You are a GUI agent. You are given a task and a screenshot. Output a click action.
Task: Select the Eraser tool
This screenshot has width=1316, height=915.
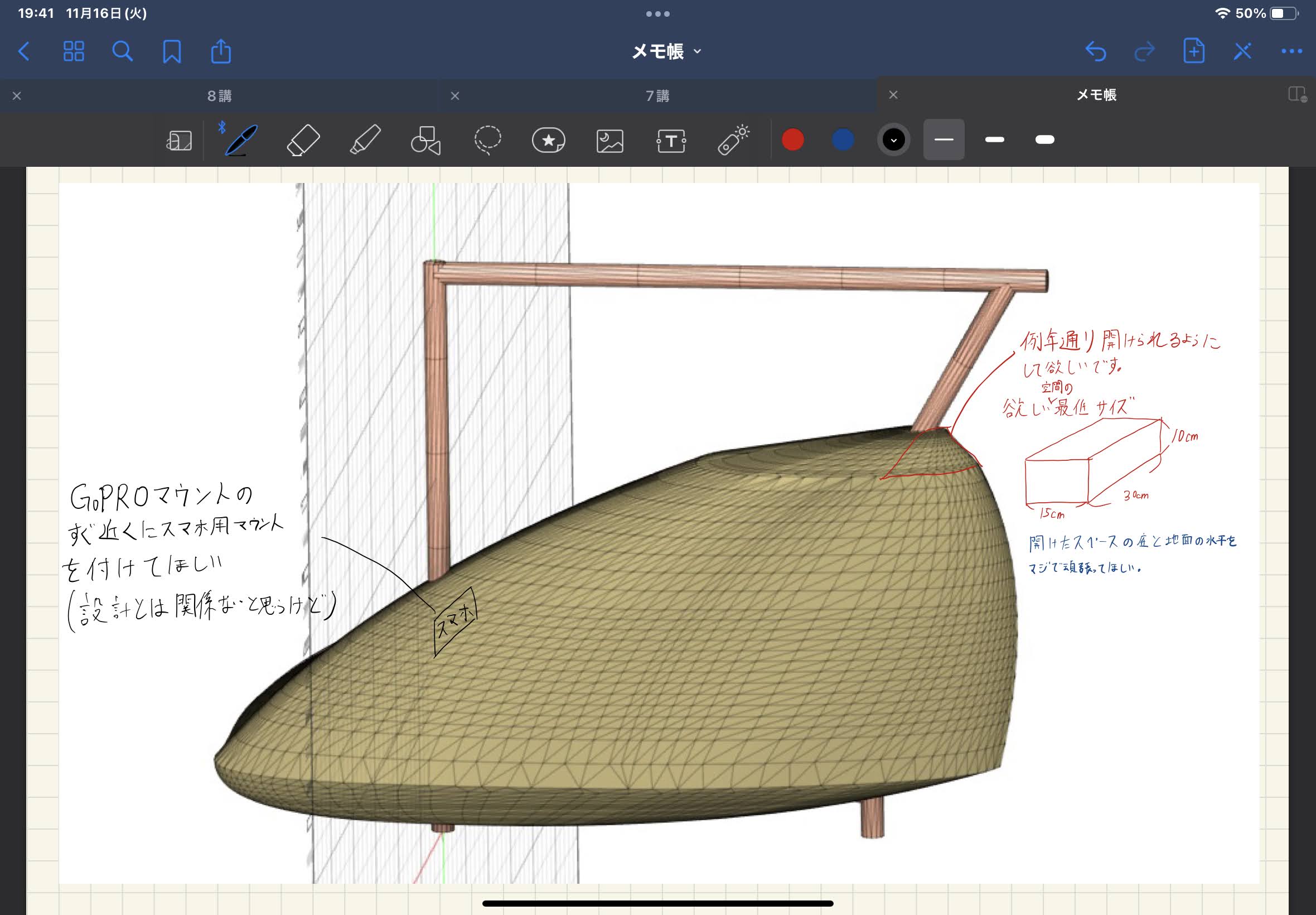pyautogui.click(x=303, y=140)
